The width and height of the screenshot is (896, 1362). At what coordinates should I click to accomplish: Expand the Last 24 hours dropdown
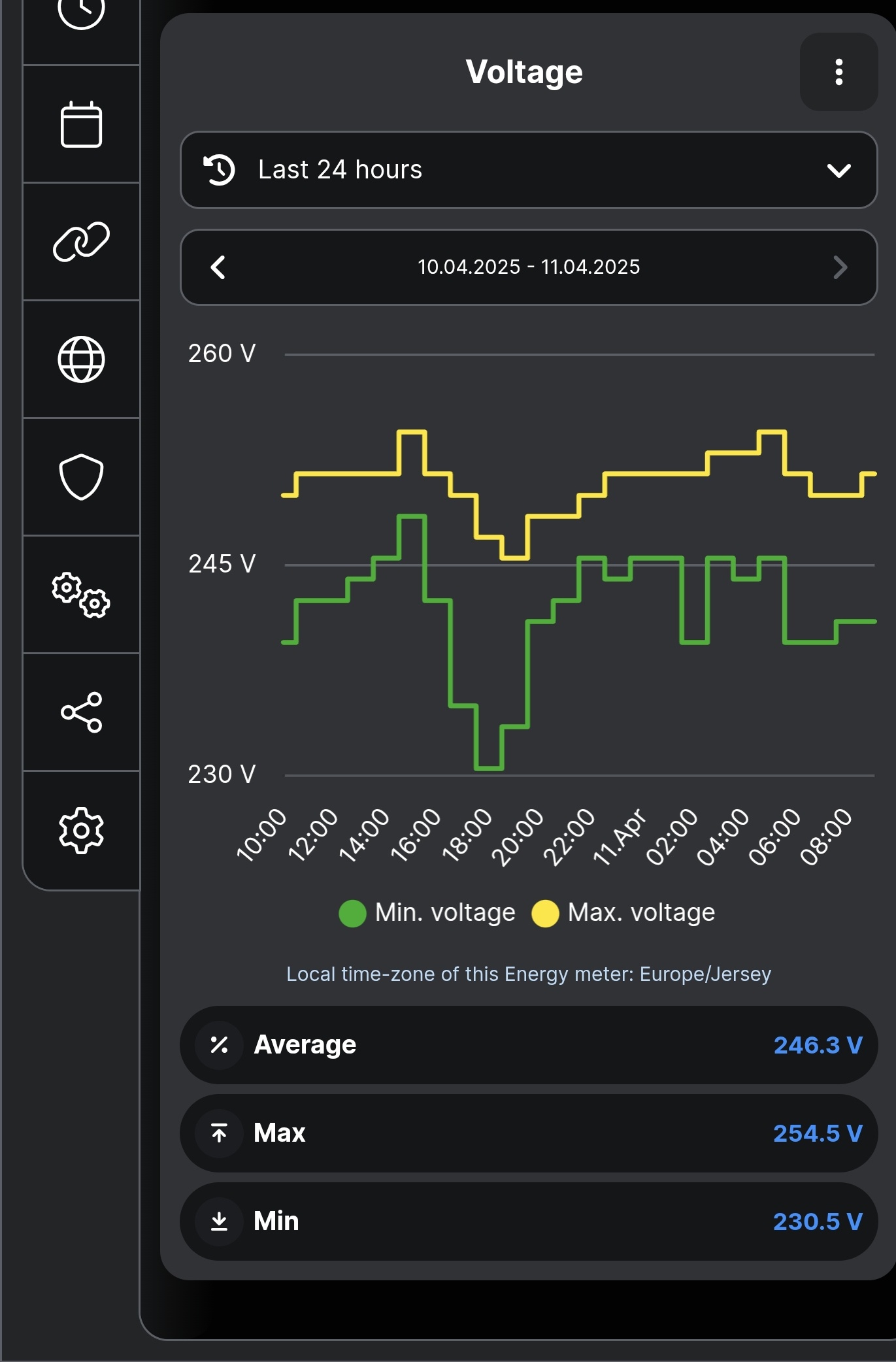528,170
